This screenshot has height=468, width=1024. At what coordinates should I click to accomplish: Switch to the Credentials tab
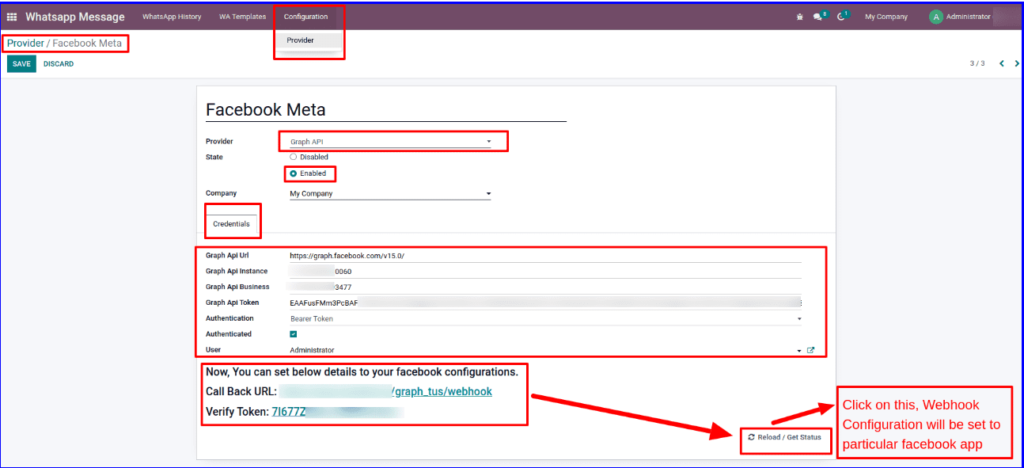(x=231, y=224)
